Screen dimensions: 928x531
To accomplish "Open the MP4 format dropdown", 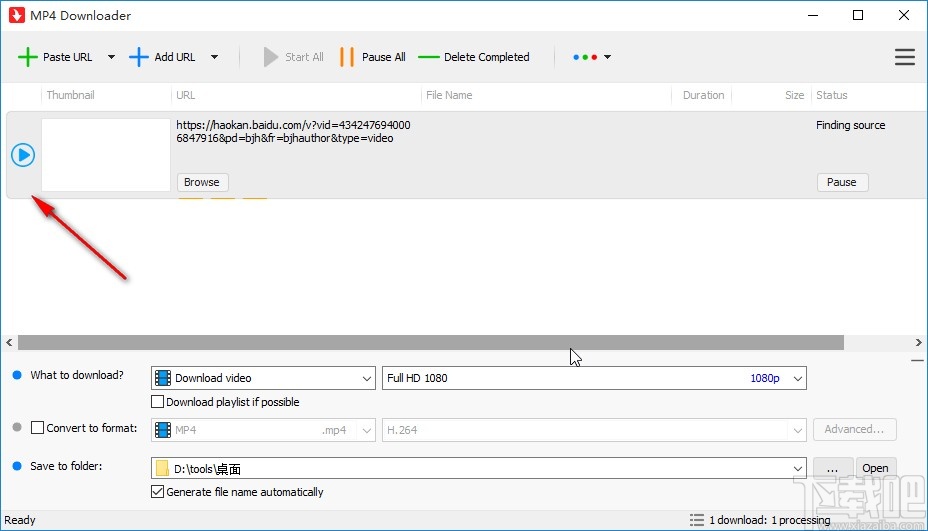I will [x=263, y=430].
